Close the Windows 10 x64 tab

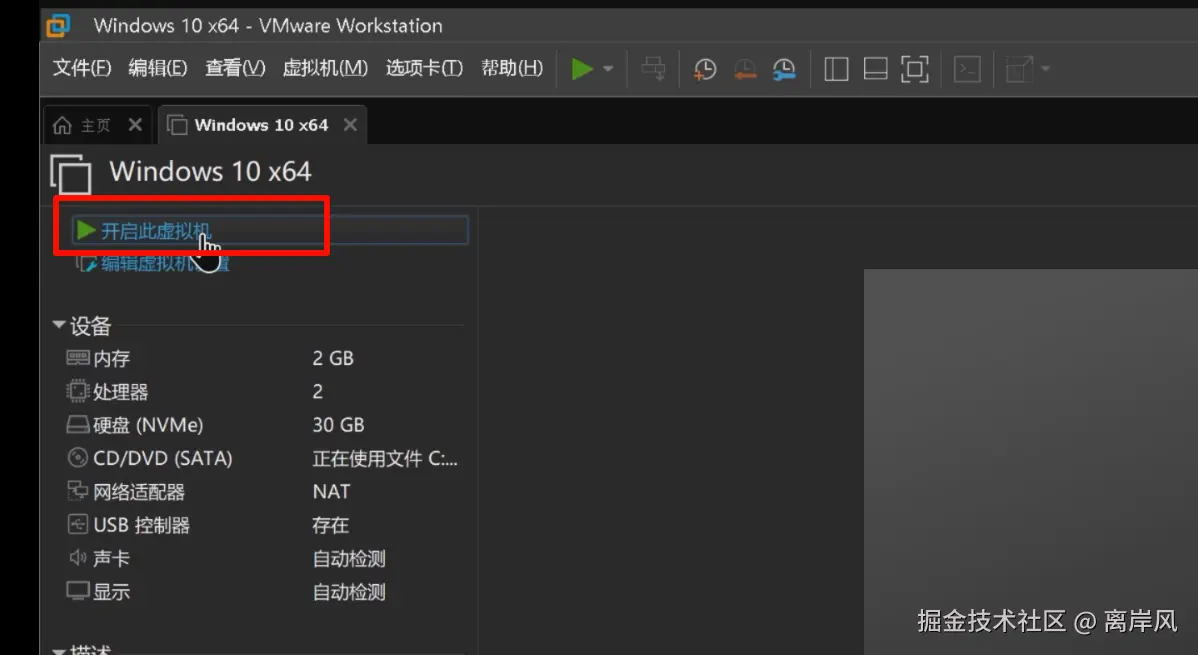tap(350, 125)
